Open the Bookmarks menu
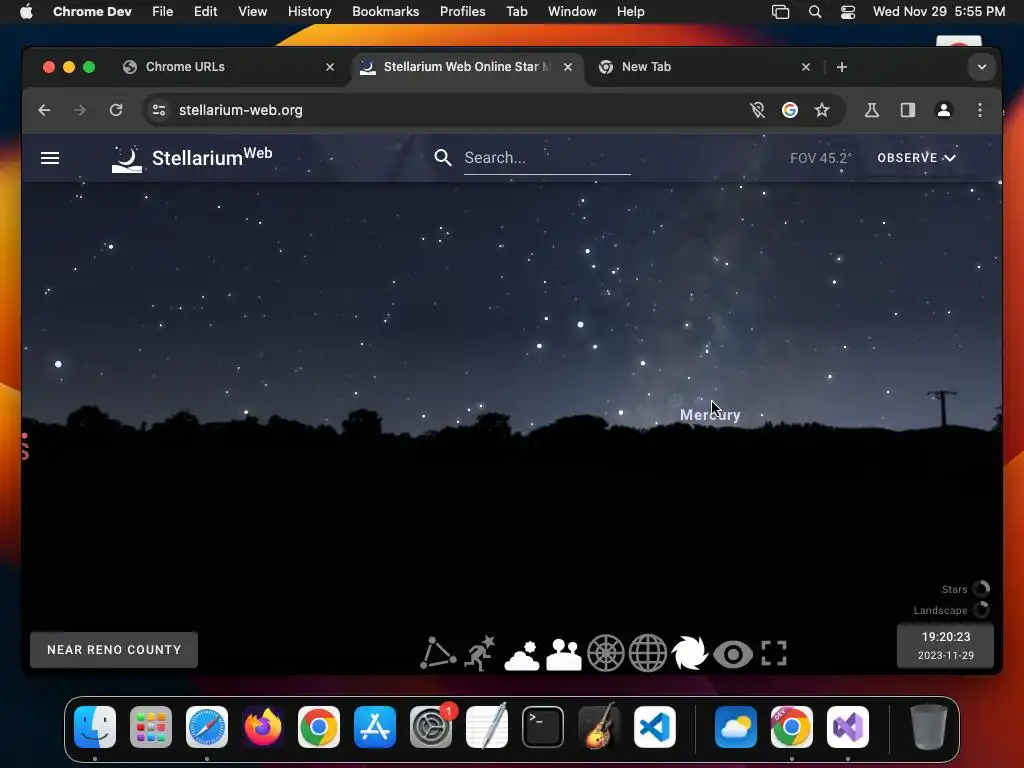 (385, 12)
